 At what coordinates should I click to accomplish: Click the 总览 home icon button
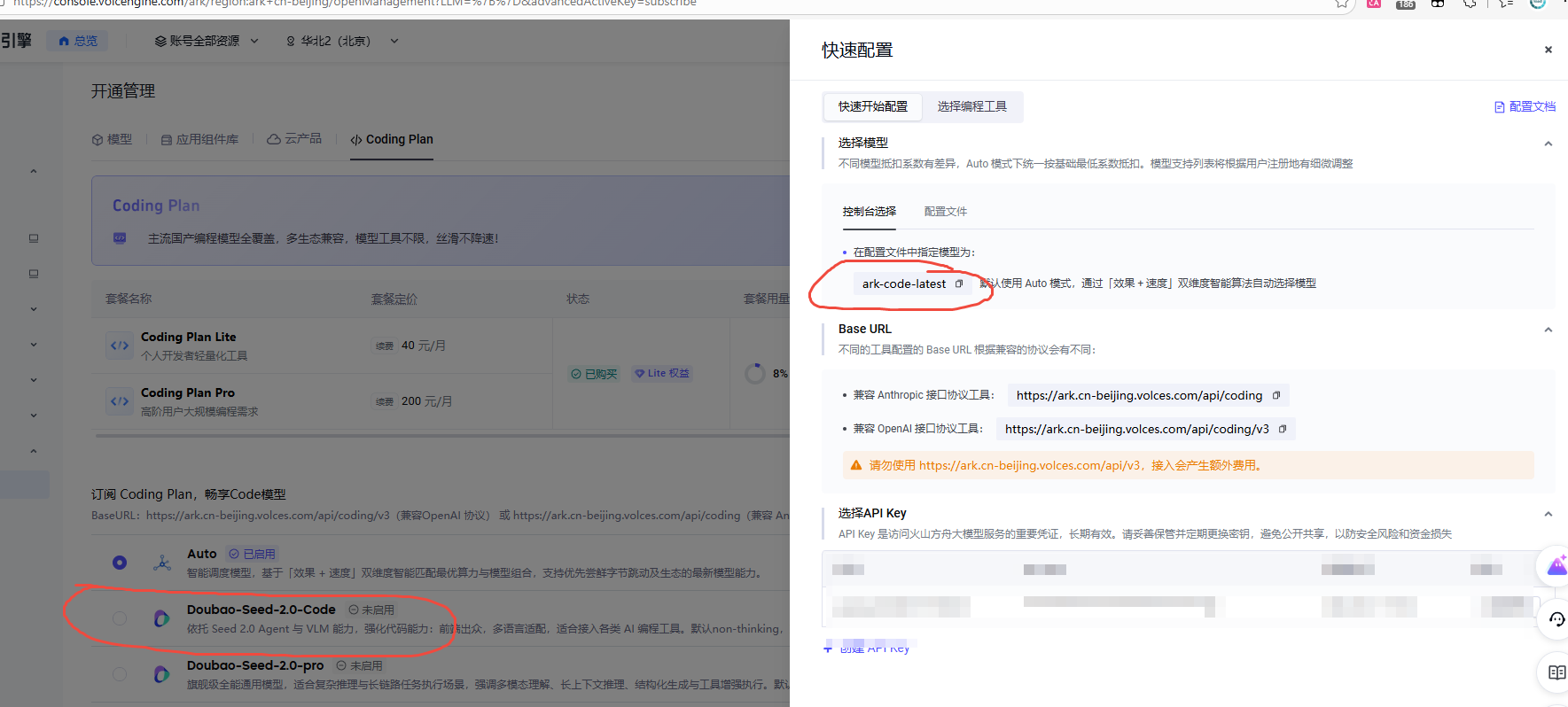click(78, 41)
